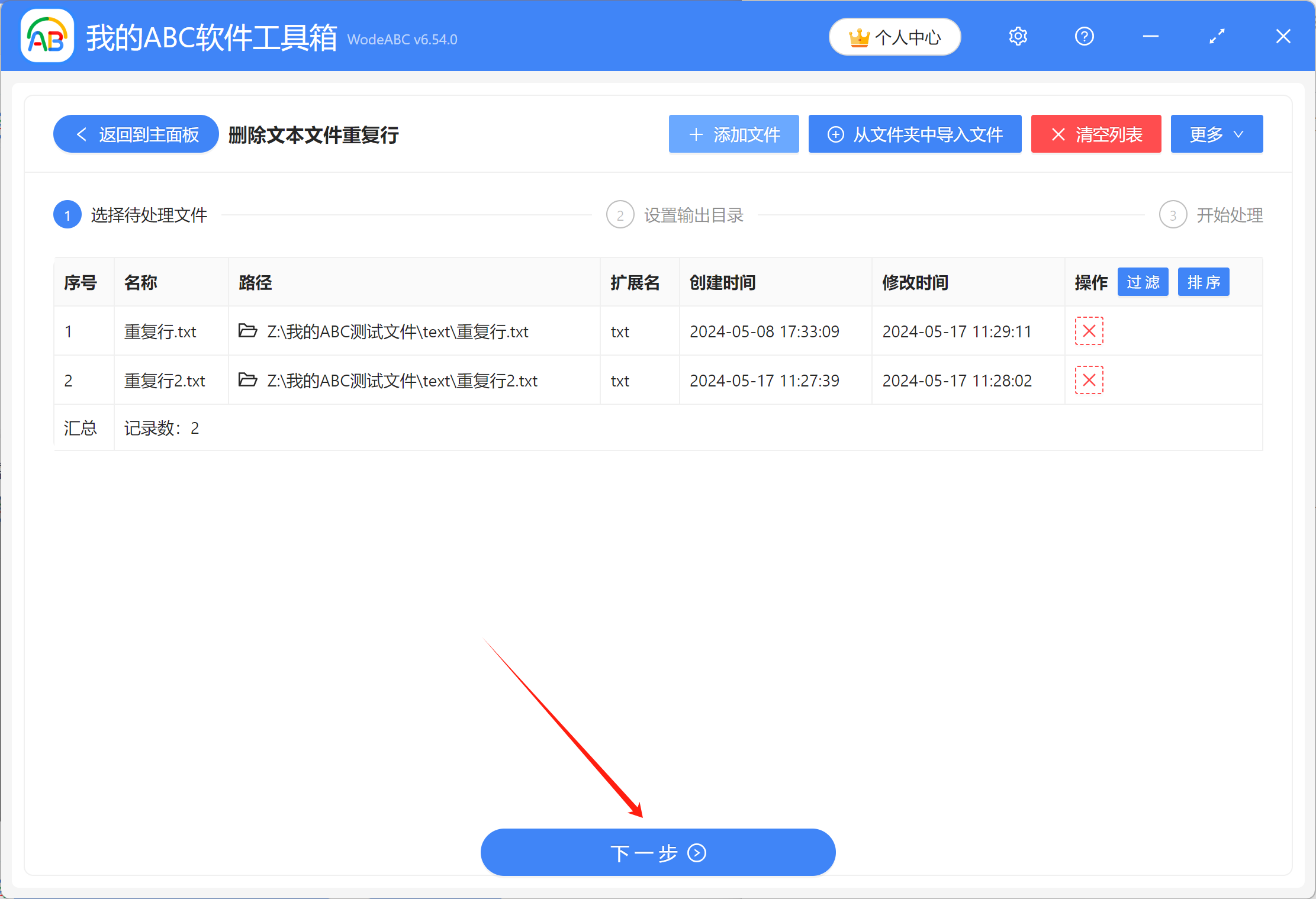Image resolution: width=1316 pixels, height=899 pixels.
Task: Click the ABC toolbox logo icon
Action: tap(46, 36)
